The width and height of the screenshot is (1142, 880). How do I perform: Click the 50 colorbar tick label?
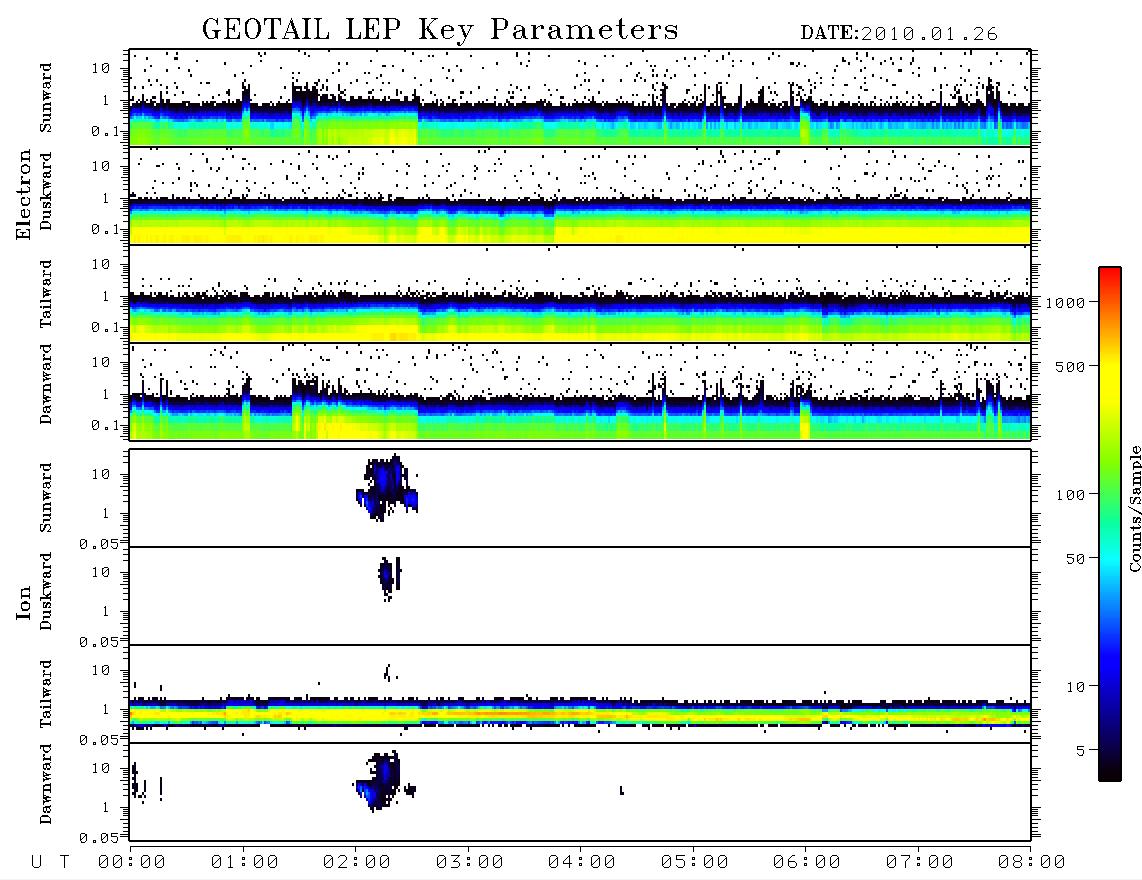click(x=1075, y=559)
